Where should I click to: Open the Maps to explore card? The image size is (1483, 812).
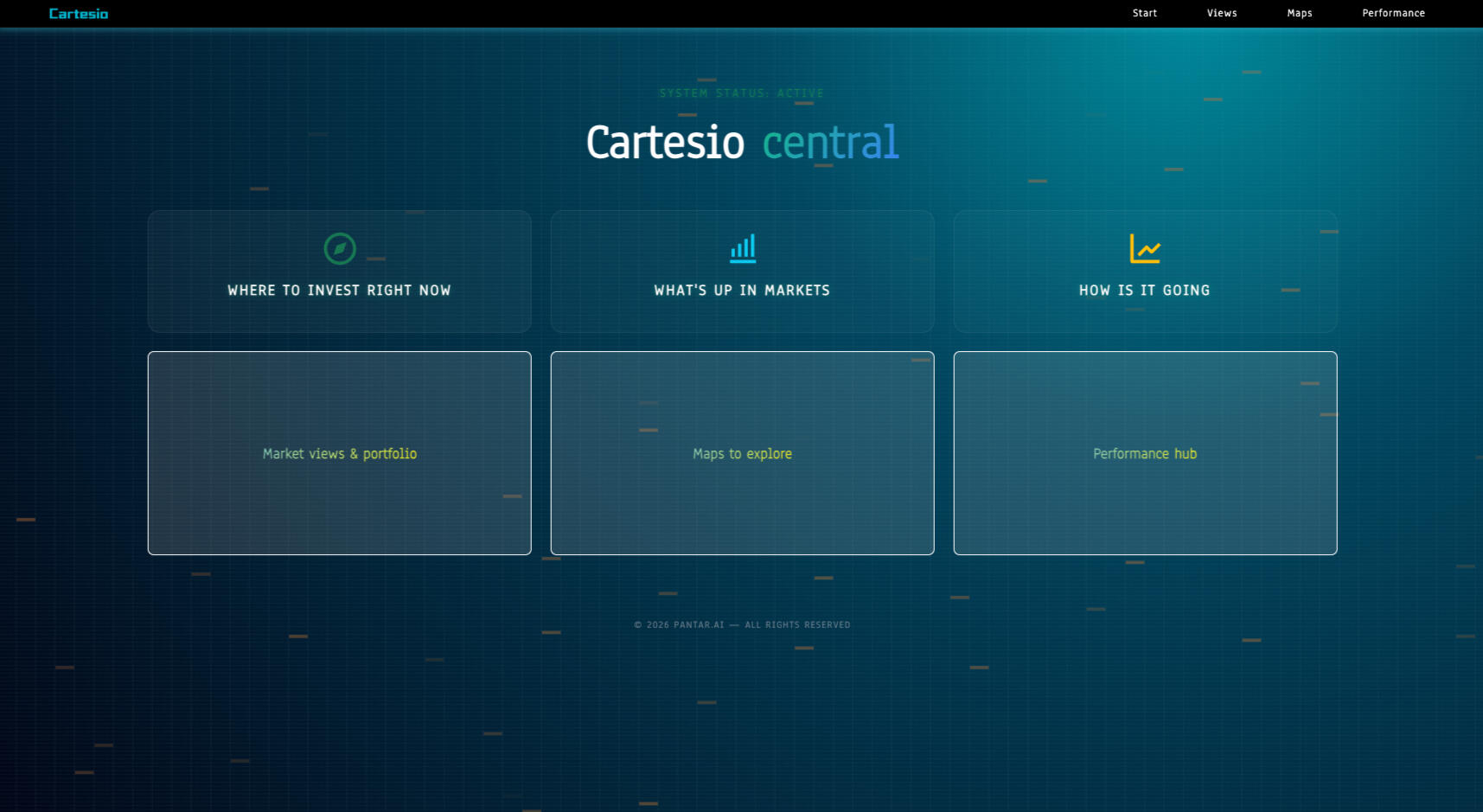tap(742, 453)
